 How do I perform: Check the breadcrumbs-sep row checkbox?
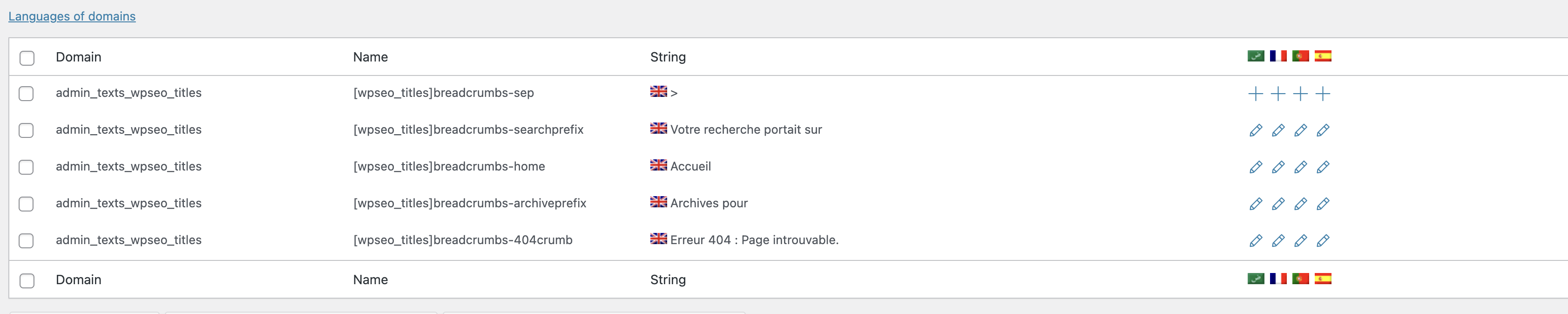coord(26,94)
